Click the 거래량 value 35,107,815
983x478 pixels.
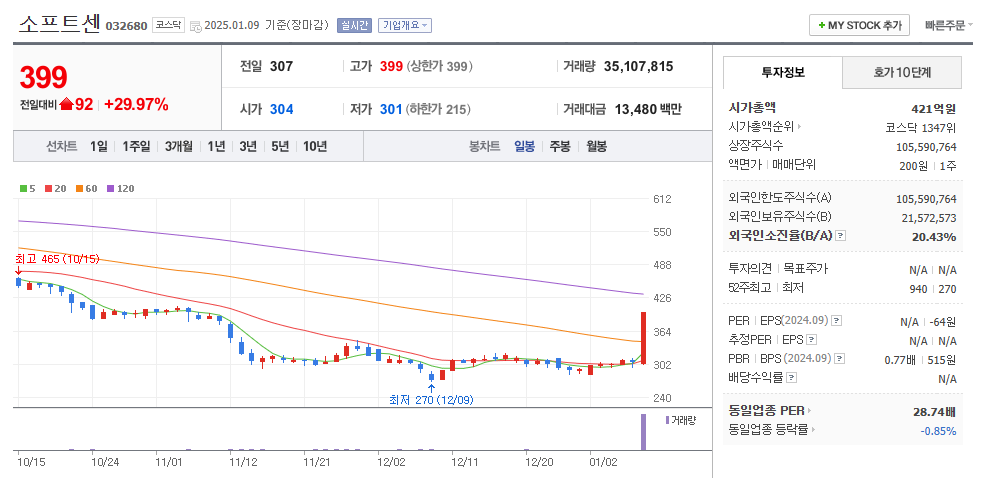638,66
